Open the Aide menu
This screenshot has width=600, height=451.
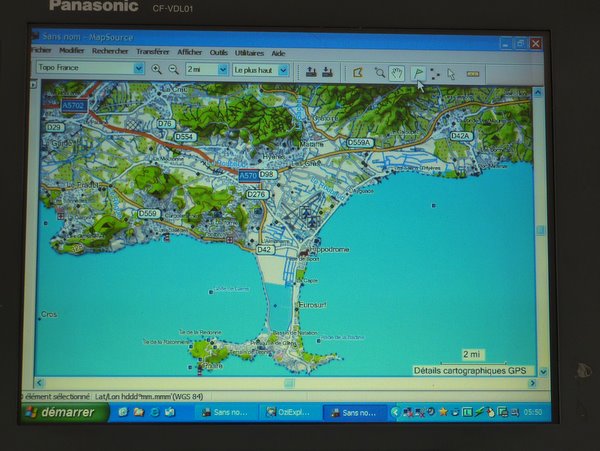pyautogui.click(x=278, y=53)
